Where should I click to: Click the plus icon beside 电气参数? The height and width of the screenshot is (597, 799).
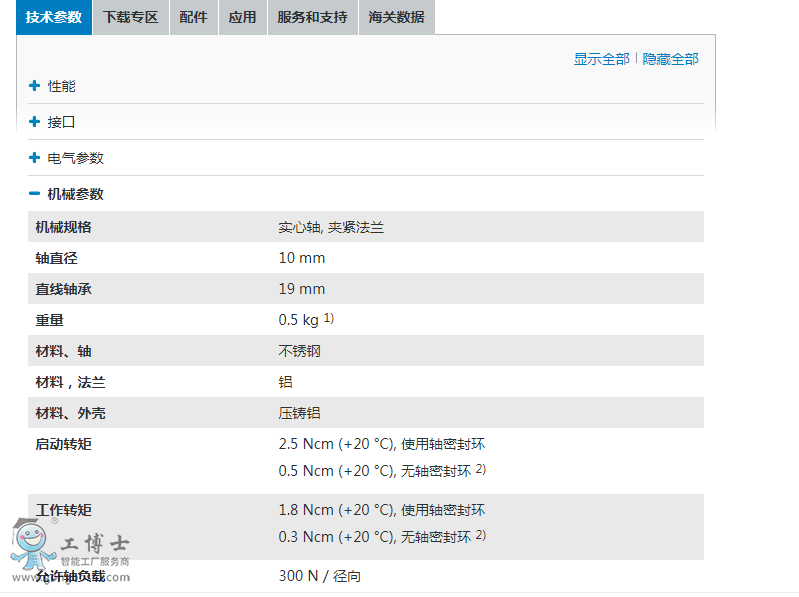point(35,158)
